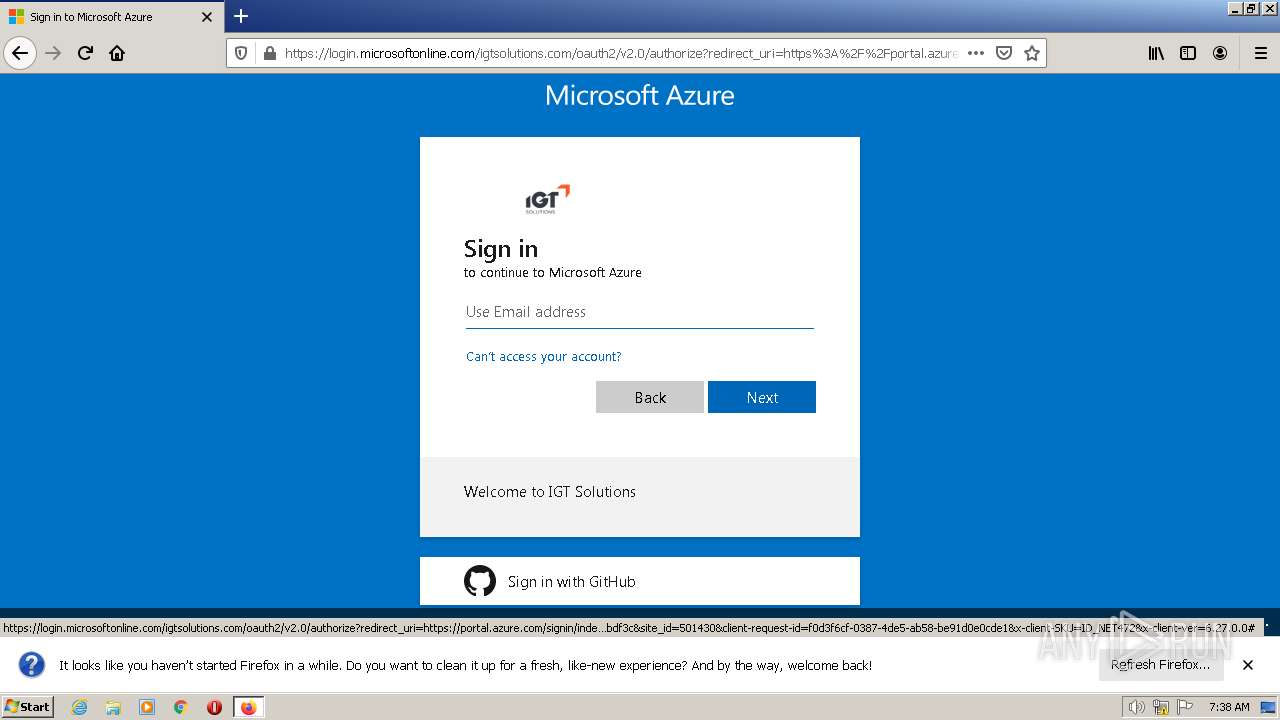Restore down the Firefox window
The height and width of the screenshot is (720, 1280).
[x=1252, y=8]
